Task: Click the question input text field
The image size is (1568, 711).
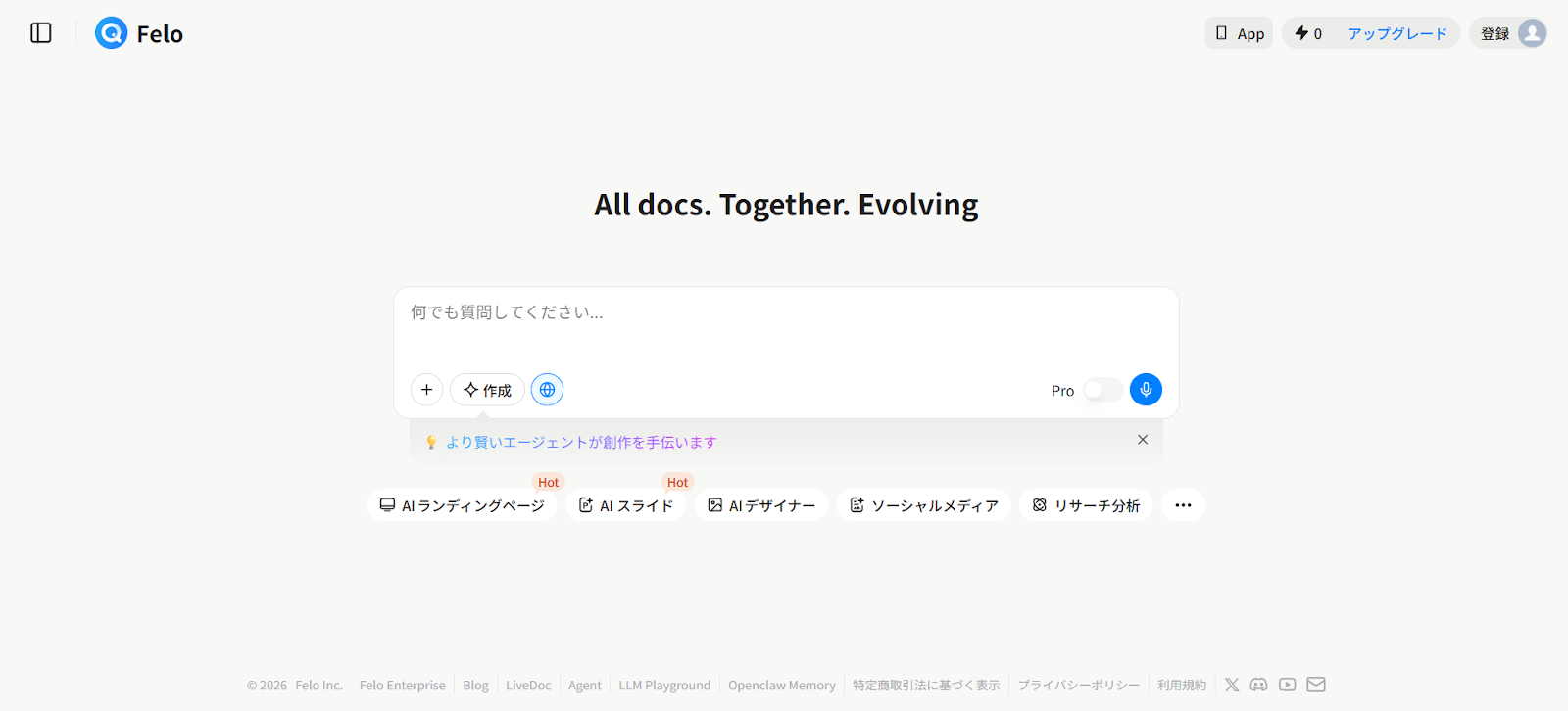Action: 784,325
